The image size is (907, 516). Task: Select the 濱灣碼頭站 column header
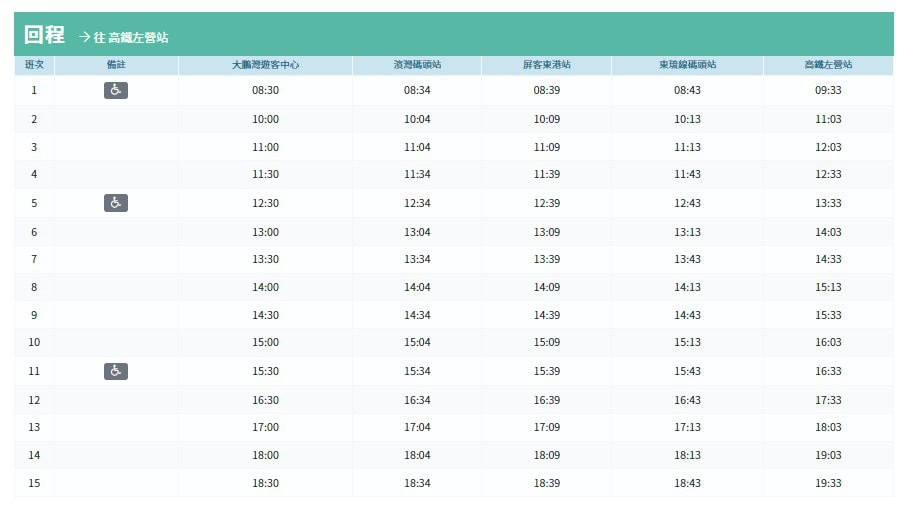coord(417,65)
